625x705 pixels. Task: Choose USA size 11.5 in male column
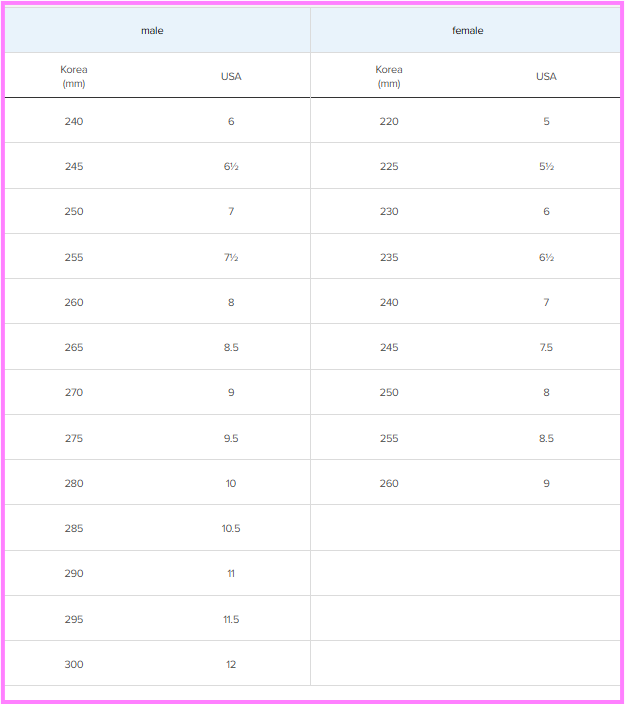pos(231,619)
